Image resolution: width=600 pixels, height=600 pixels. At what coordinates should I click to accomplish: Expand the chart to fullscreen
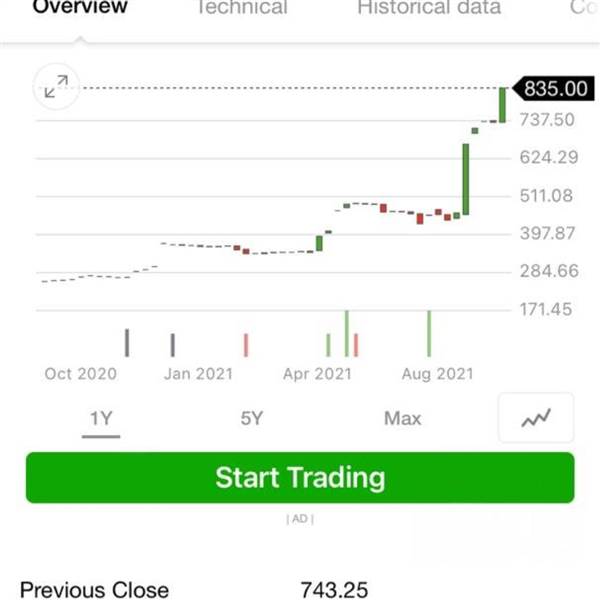click(x=56, y=87)
